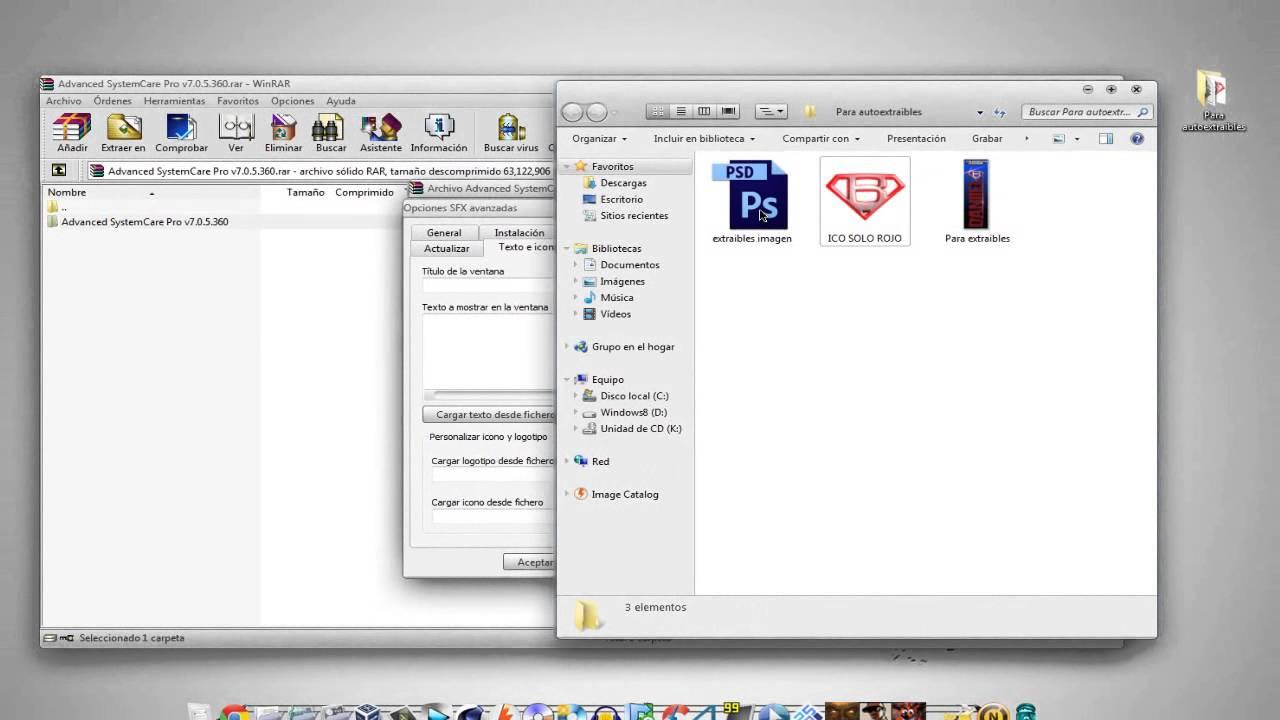Click the Información toolbar icon
The height and width of the screenshot is (720, 1280).
439,133
